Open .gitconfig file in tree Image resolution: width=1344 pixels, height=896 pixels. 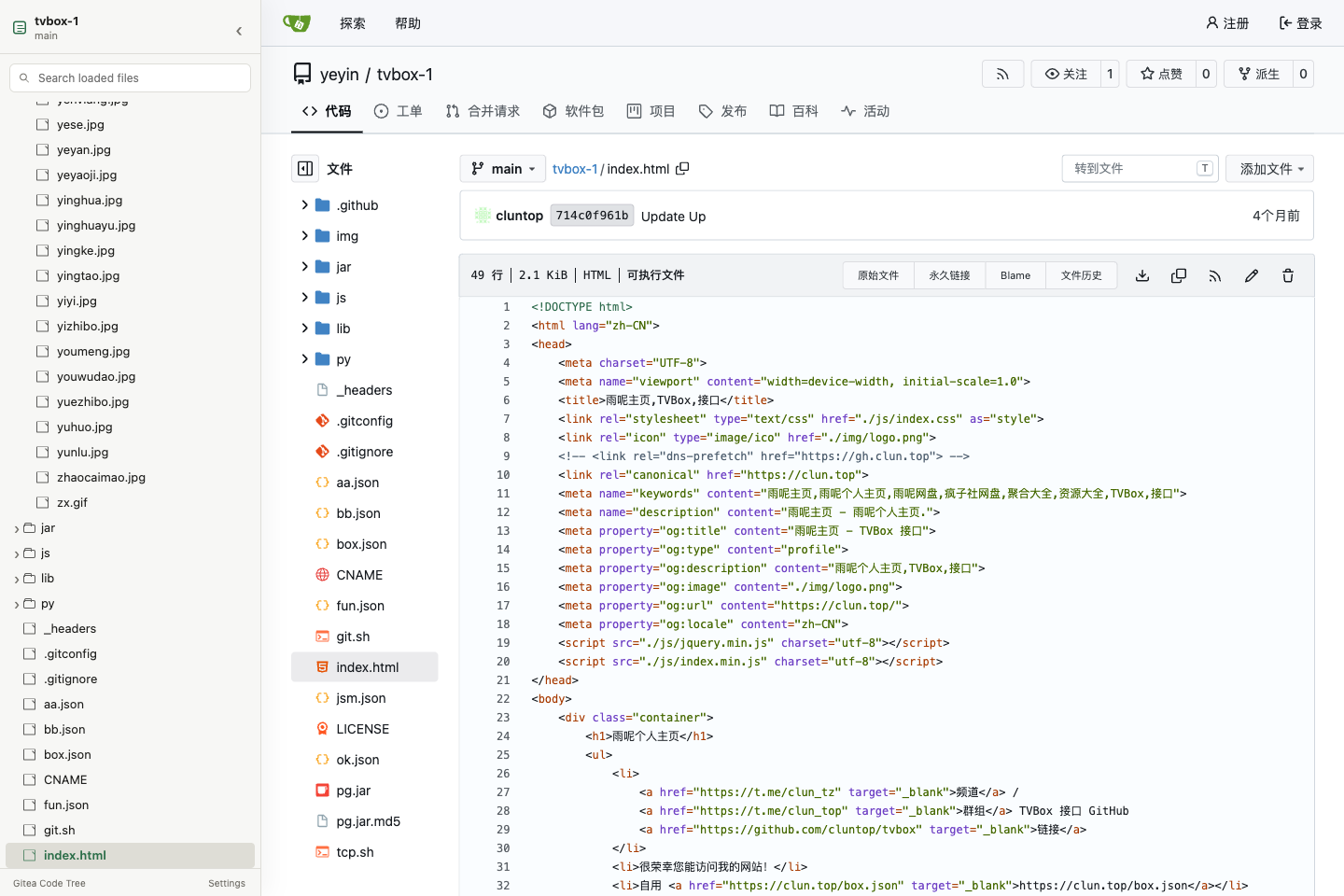364,421
